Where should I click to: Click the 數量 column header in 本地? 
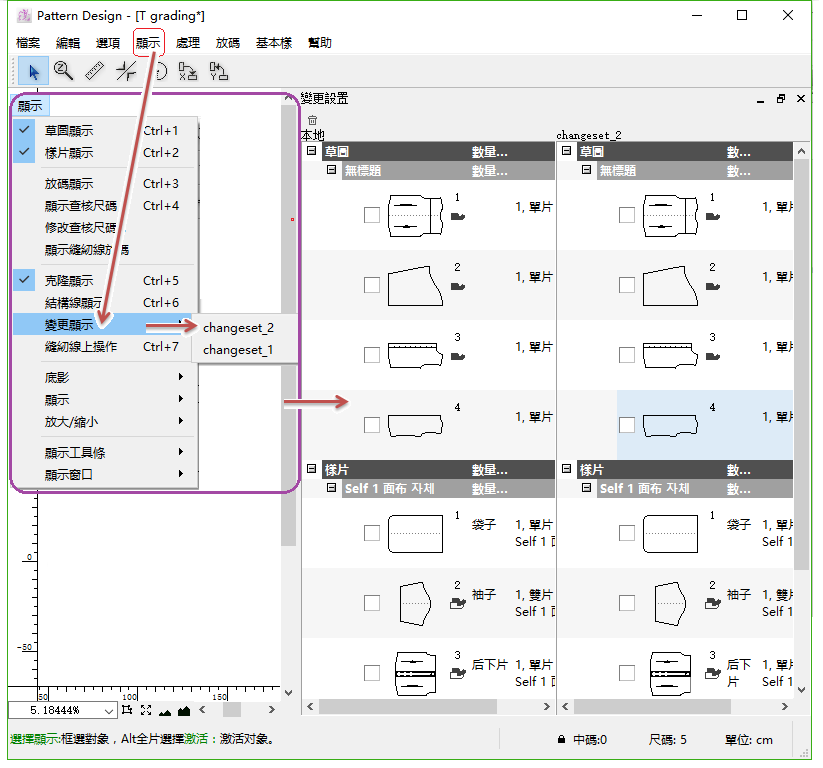(x=490, y=152)
